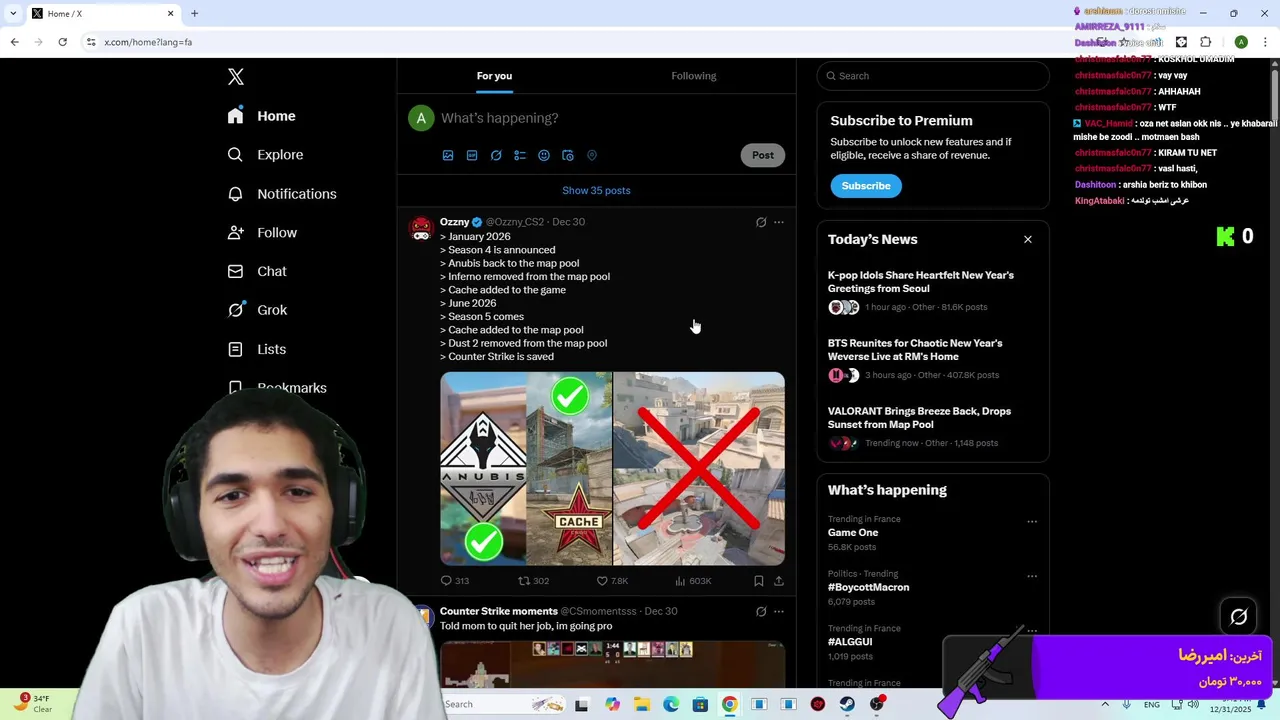This screenshot has height=720, width=1280.
Task: Click the floating Grok button
Action: coord(1238,617)
